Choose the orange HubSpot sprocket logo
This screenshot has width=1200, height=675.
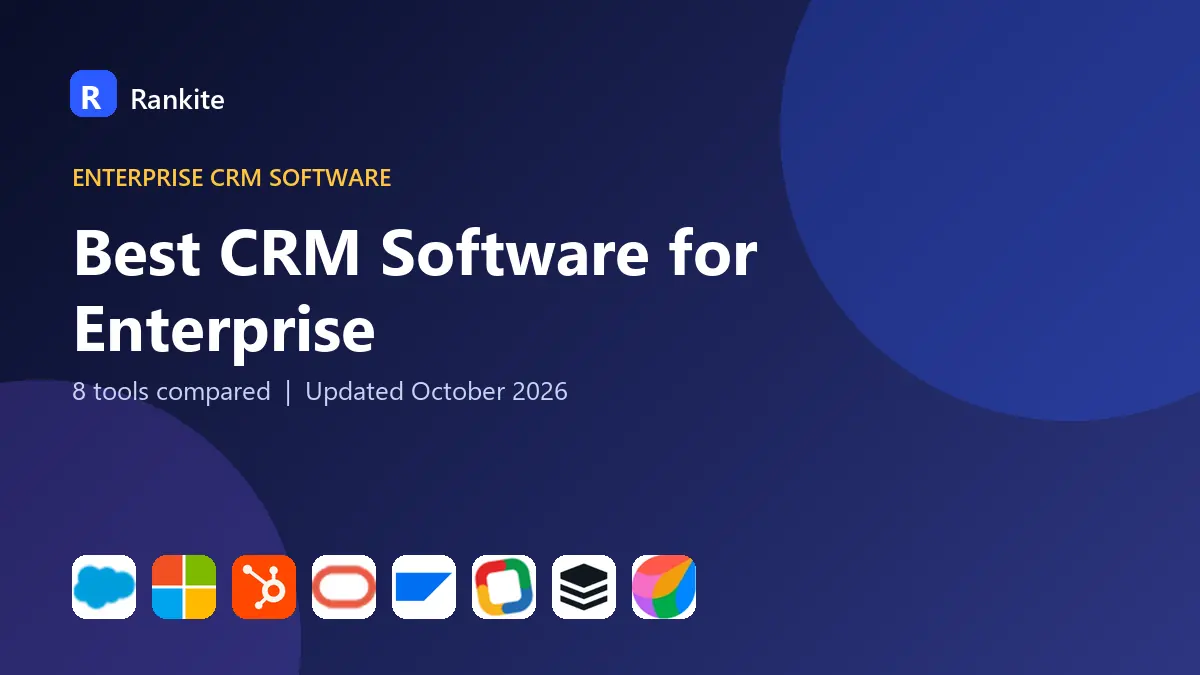pos(264,587)
